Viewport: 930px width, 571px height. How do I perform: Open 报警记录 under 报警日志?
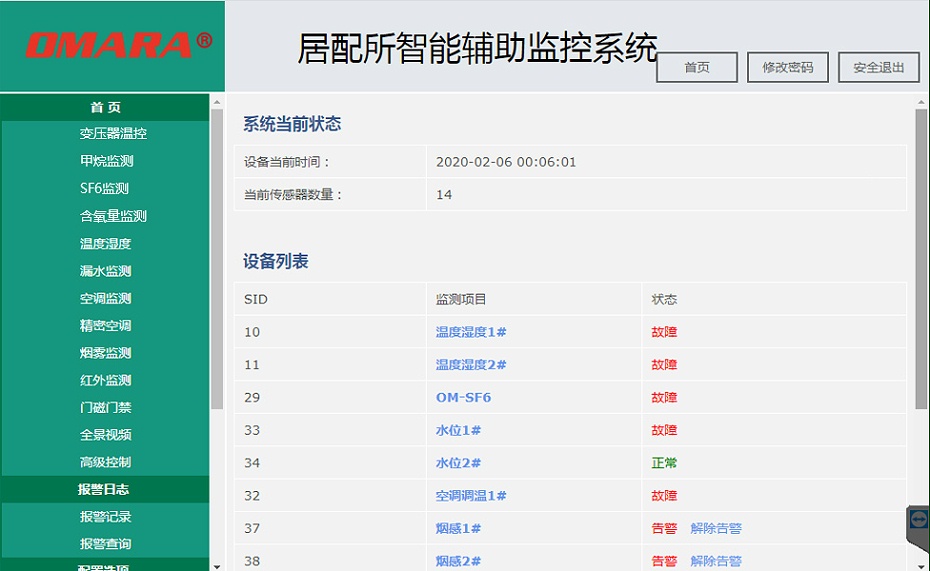pos(106,517)
